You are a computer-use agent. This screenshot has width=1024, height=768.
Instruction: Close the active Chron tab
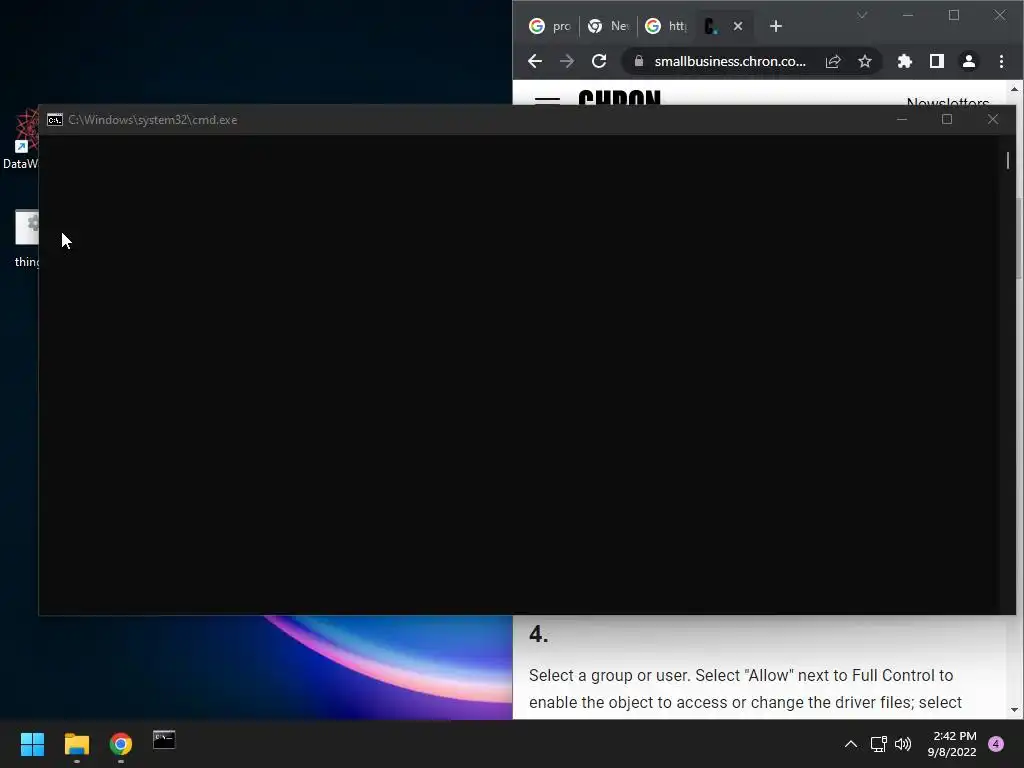click(x=737, y=26)
